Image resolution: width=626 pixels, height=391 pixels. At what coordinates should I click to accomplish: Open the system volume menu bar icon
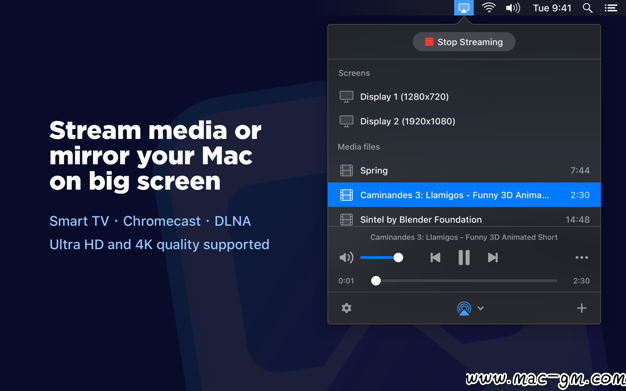pos(513,8)
